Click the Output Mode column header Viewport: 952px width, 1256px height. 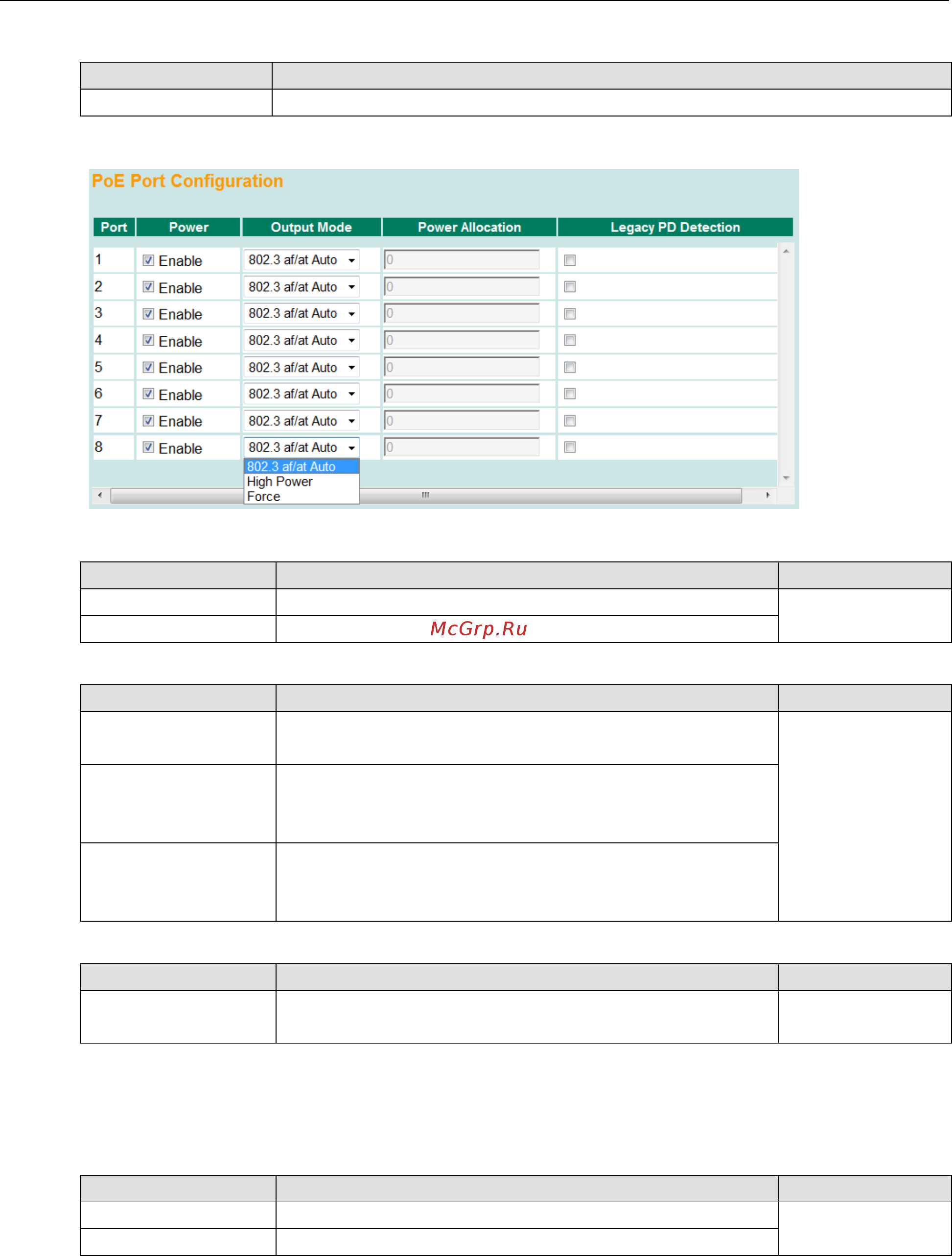point(311,227)
